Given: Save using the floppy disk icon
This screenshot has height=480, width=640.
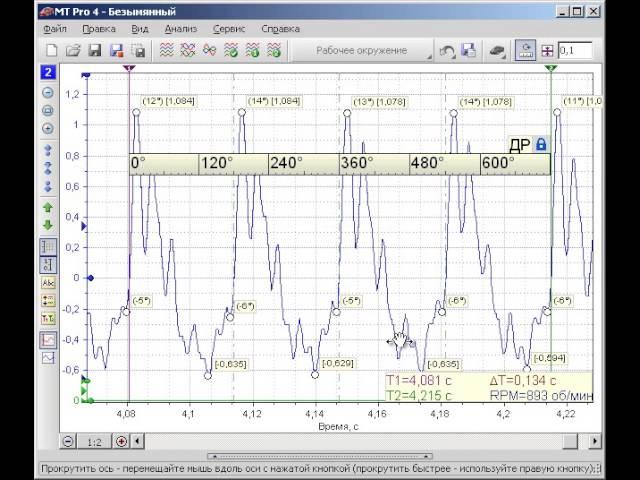Looking at the screenshot, I should point(95,51).
